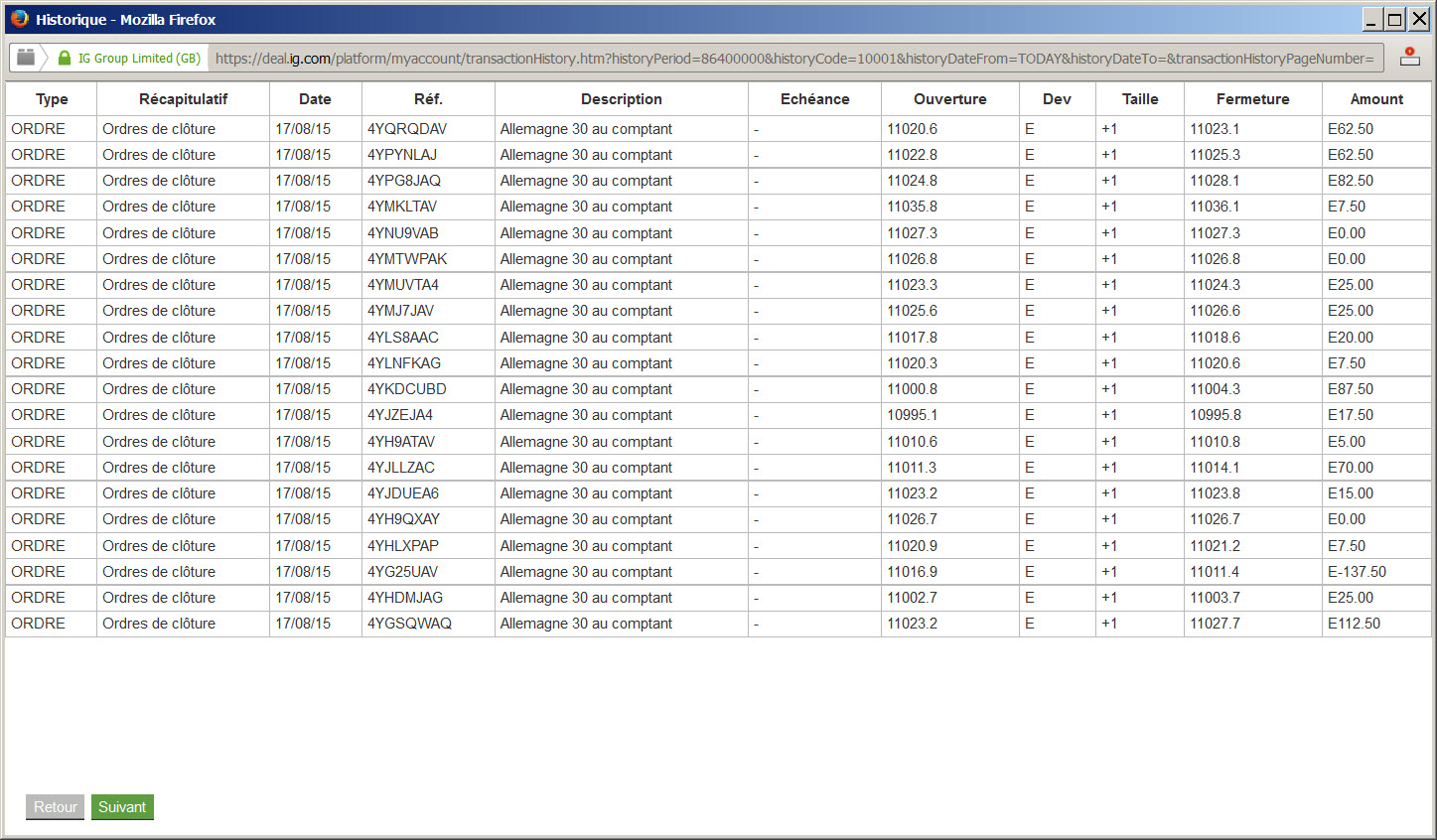Click the green padlock security icon

pyautogui.click(x=65, y=58)
